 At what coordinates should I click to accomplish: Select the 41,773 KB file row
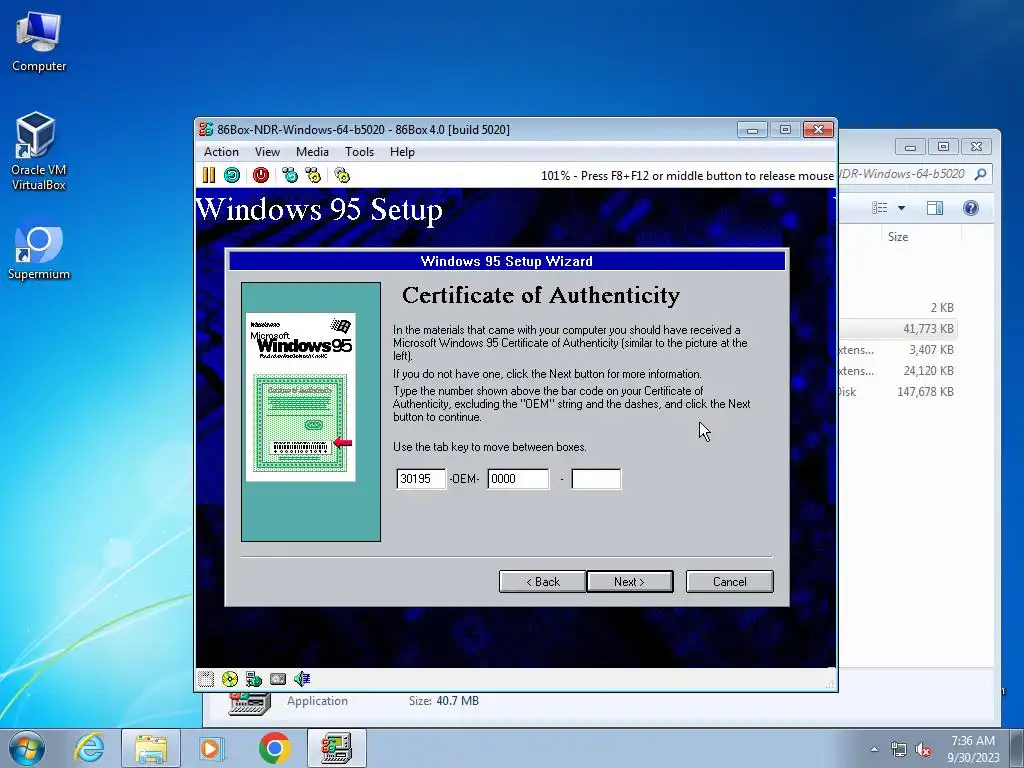pos(897,328)
